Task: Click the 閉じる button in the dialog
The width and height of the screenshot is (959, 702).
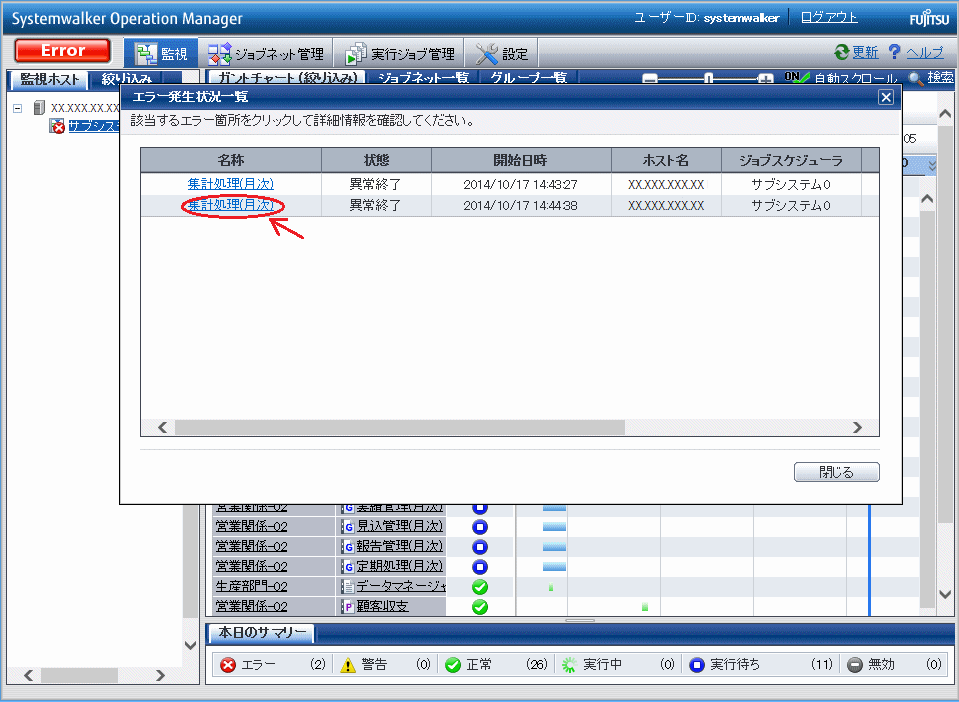Action: (836, 472)
